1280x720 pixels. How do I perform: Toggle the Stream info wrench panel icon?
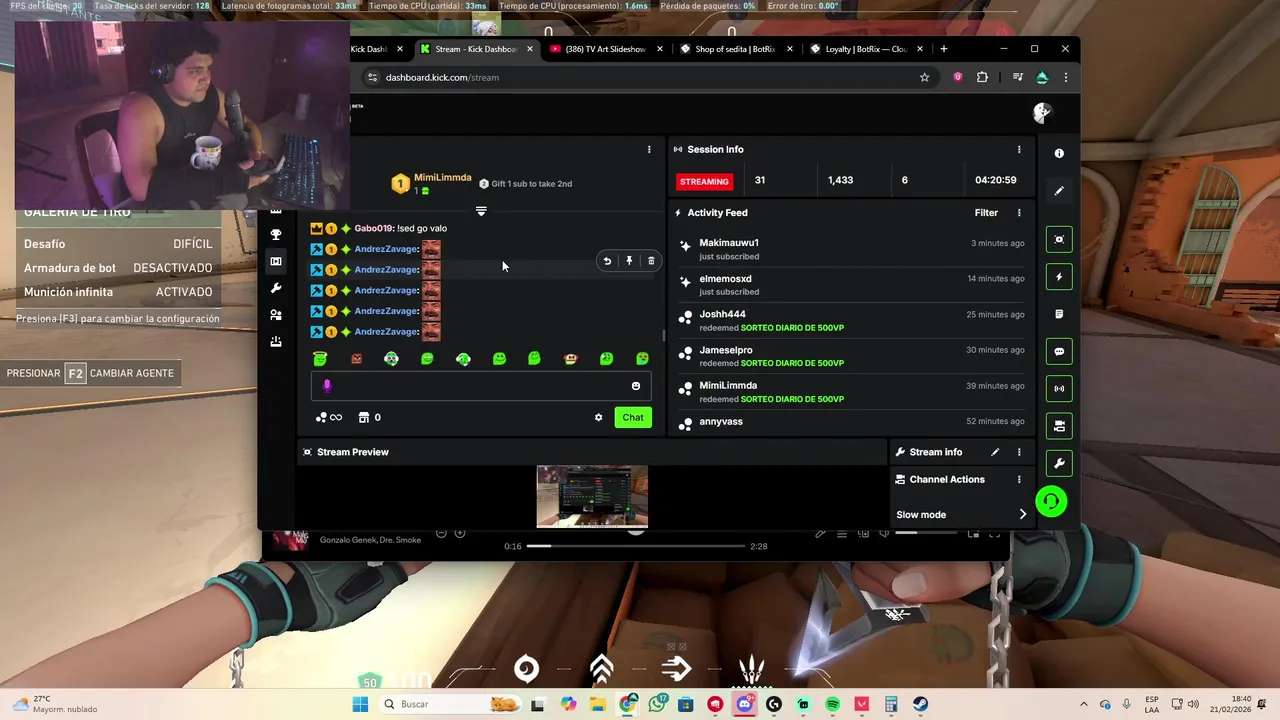point(1059,463)
